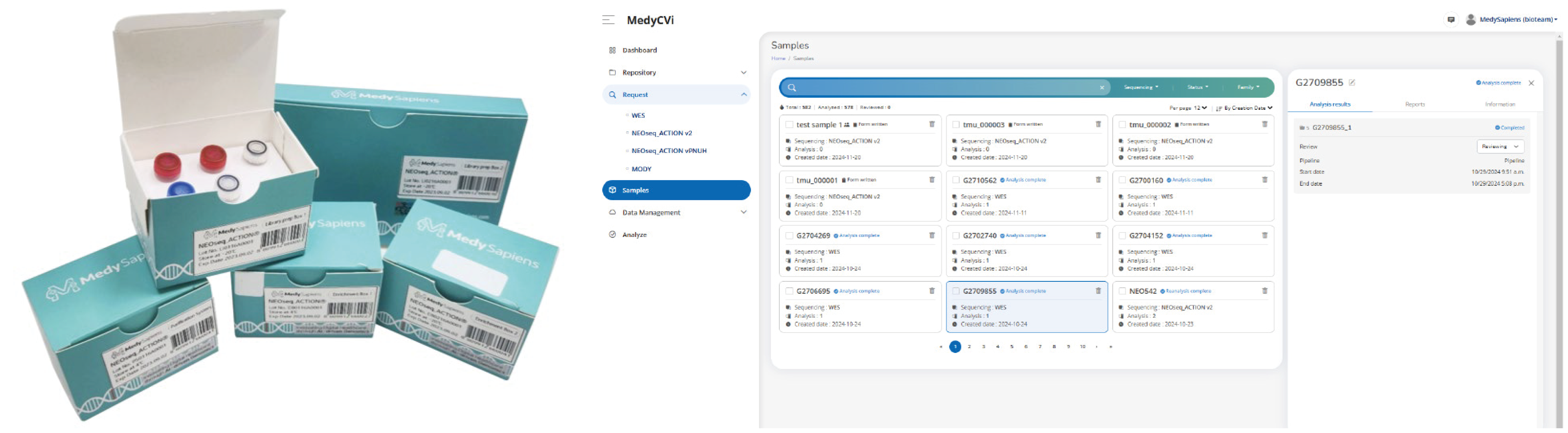The height and width of the screenshot is (433, 1568).
Task: Click the family icon next to test sample 1
Action: [x=846, y=125]
